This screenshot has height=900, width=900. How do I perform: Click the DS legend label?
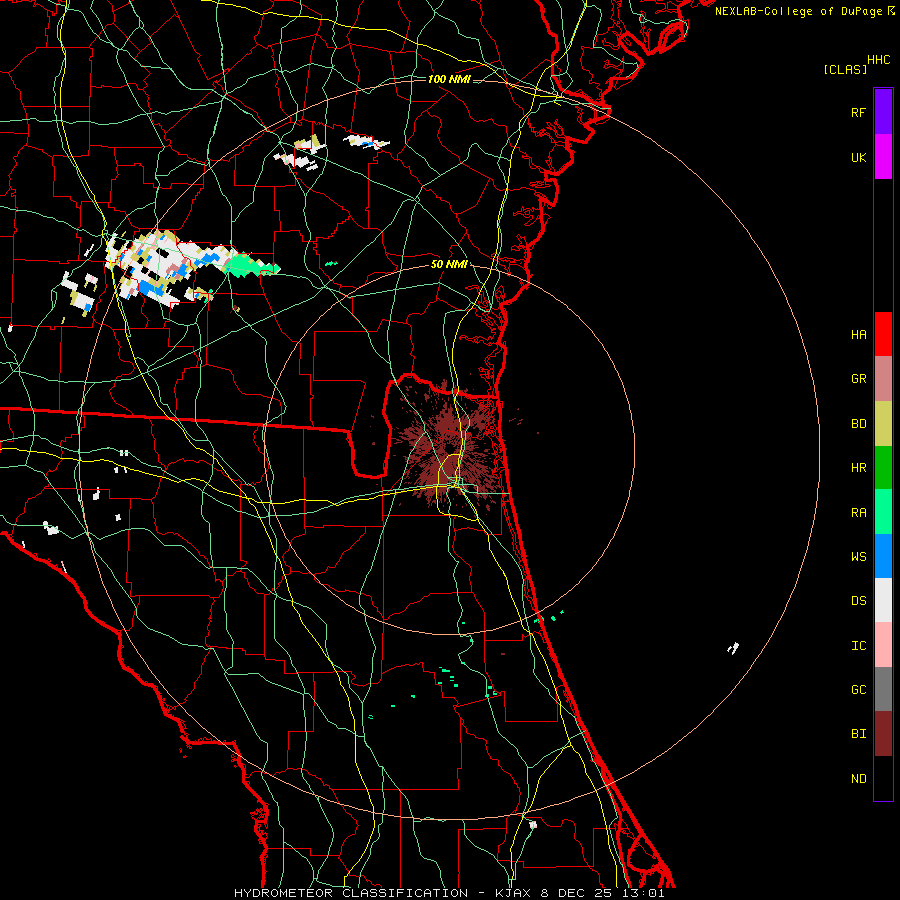[x=858, y=601]
